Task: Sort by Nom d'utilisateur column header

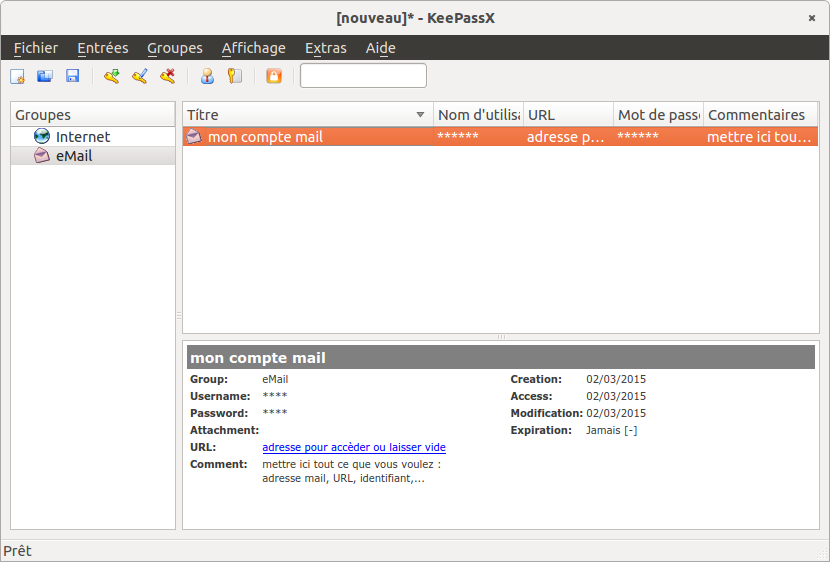Action: point(479,114)
